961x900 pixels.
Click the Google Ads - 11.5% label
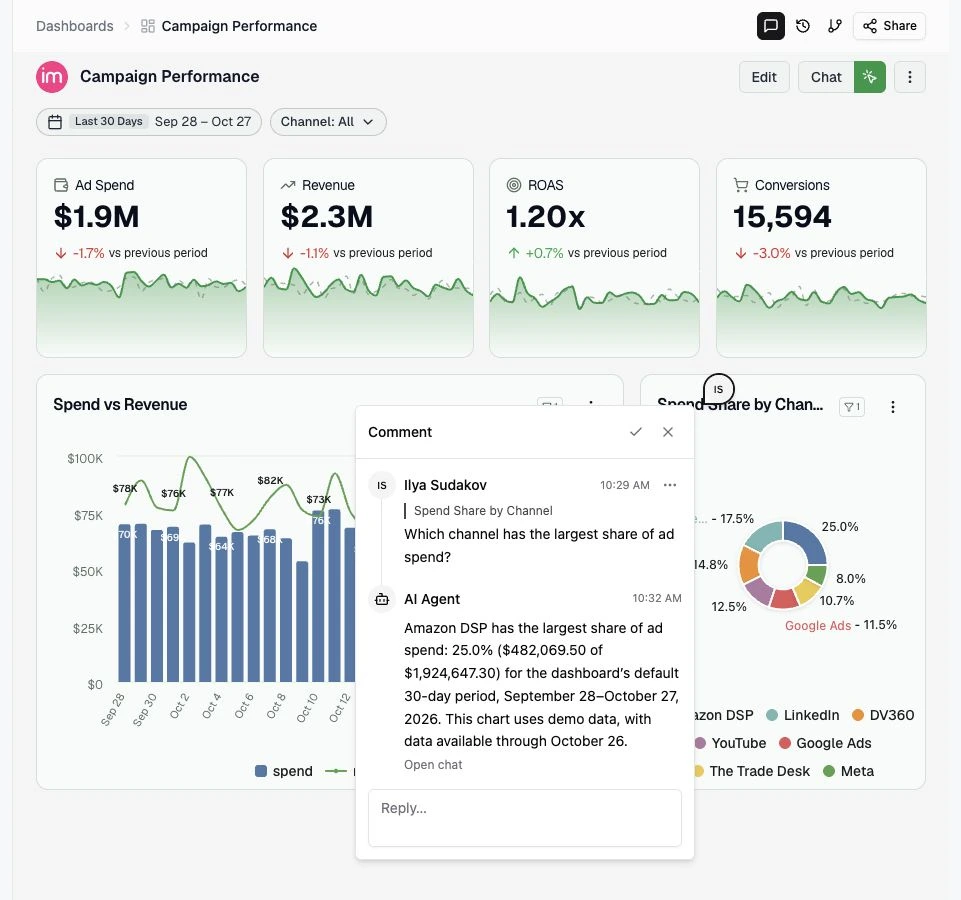[841, 625]
